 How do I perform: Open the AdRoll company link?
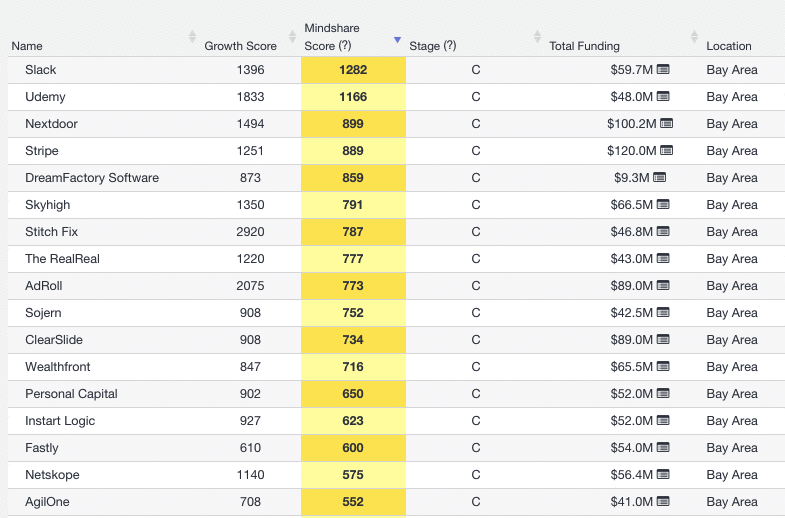coord(44,286)
